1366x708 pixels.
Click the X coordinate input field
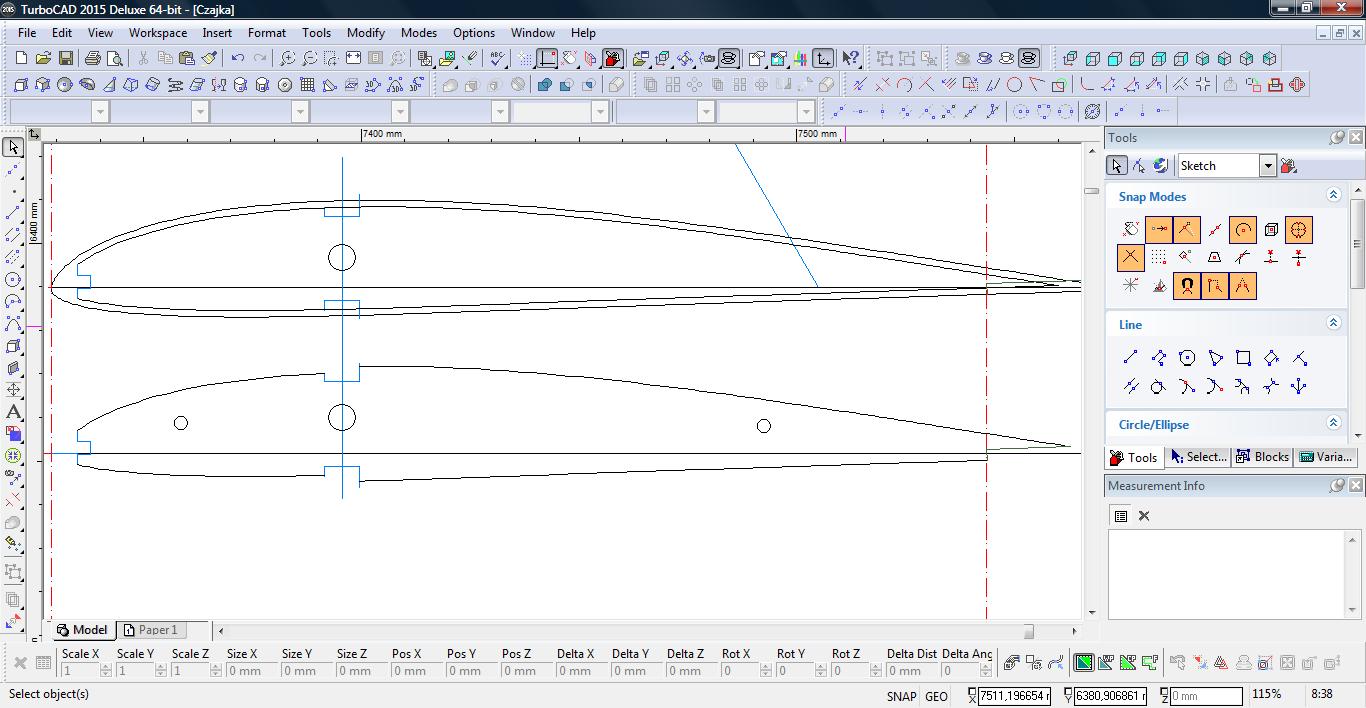point(1014,696)
